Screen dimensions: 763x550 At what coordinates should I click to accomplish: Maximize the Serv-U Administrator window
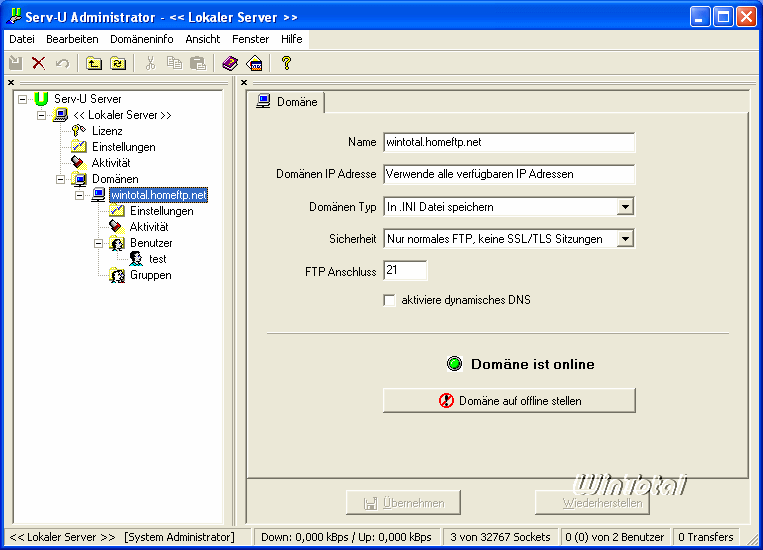pyautogui.click(x=723, y=17)
